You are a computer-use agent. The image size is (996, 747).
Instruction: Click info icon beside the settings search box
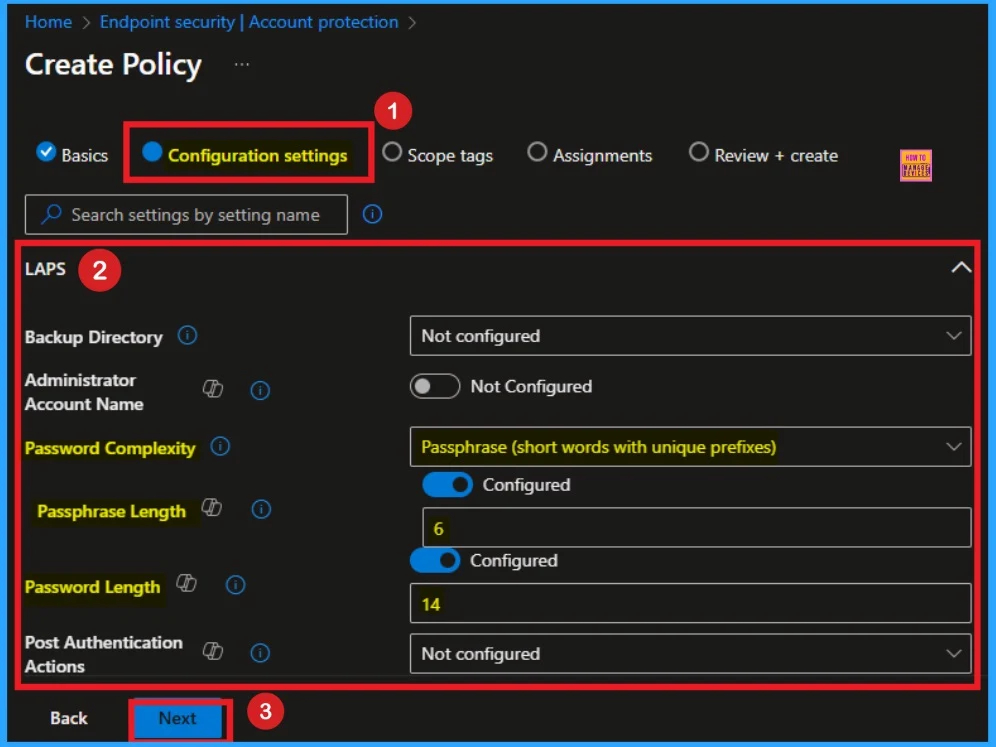(x=372, y=214)
